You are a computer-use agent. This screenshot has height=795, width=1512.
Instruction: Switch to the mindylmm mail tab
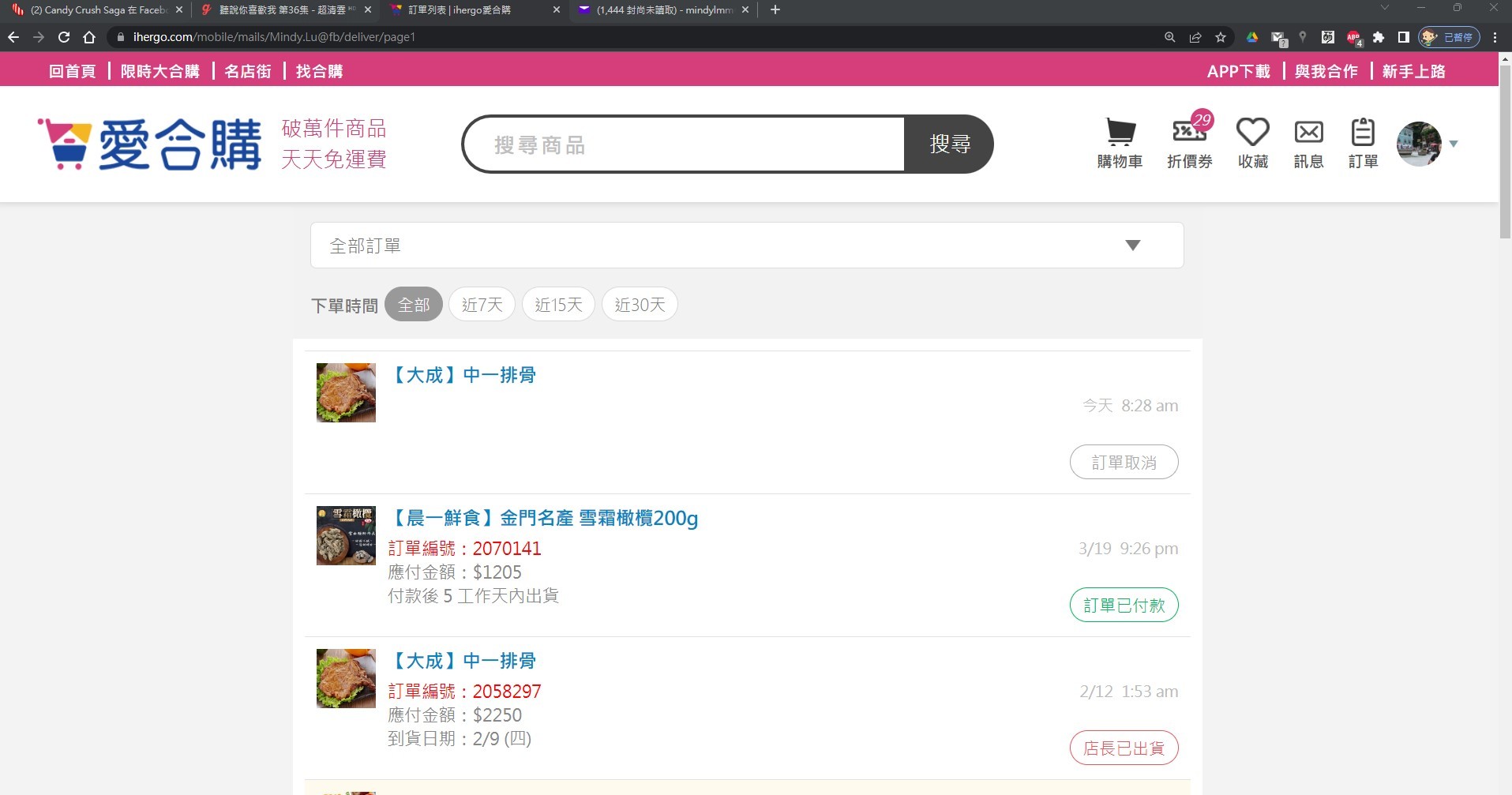tap(663, 10)
